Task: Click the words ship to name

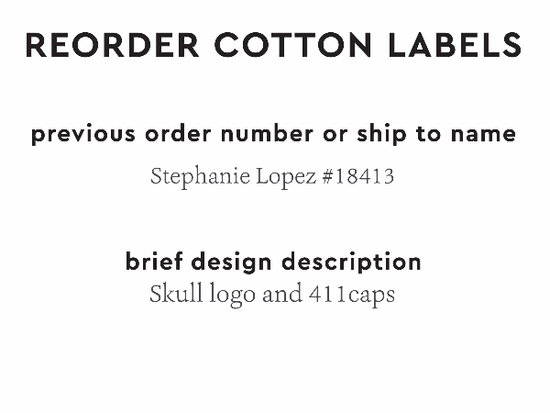Action: click(x=436, y=135)
